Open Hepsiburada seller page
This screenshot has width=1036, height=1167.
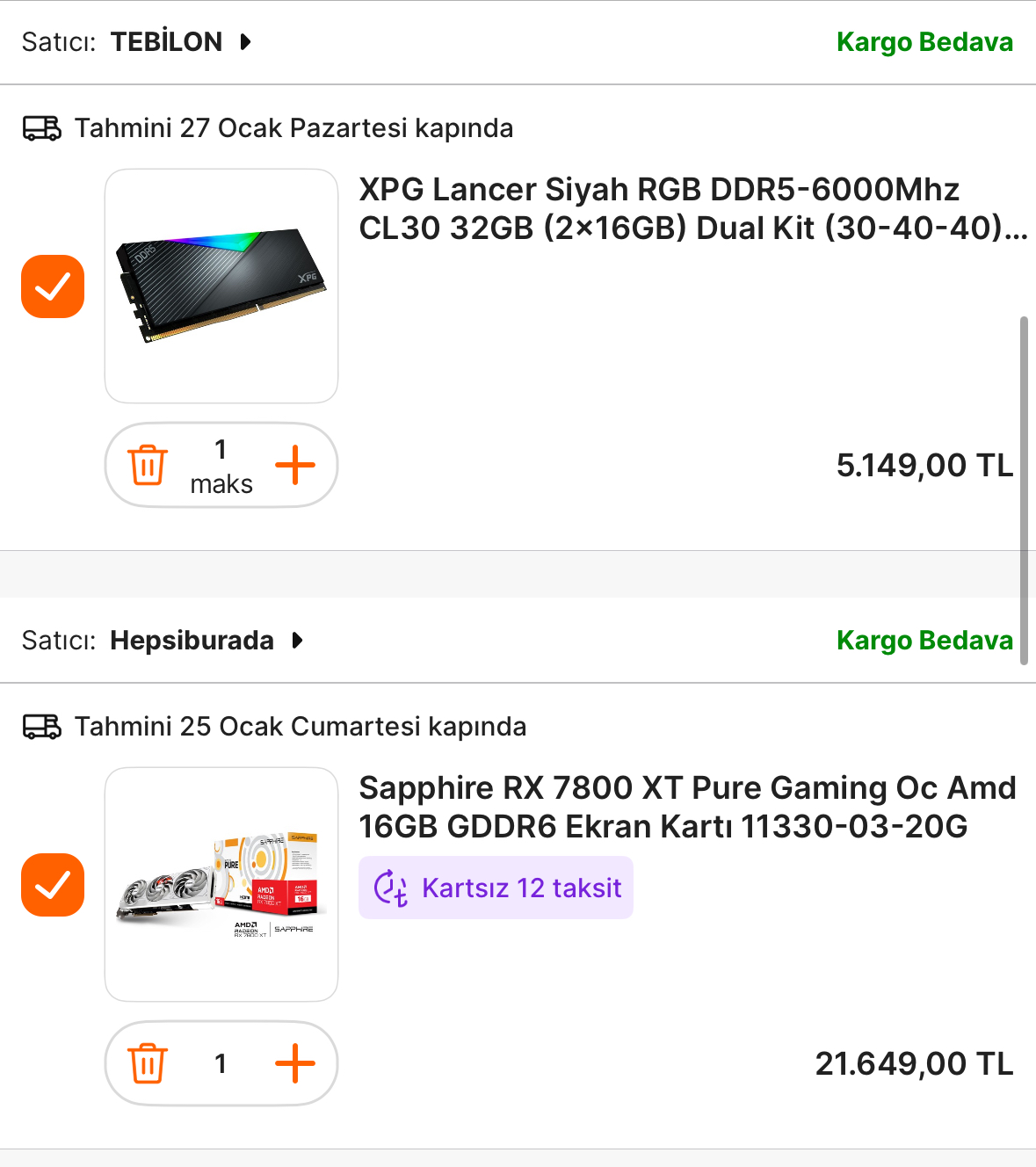192,641
